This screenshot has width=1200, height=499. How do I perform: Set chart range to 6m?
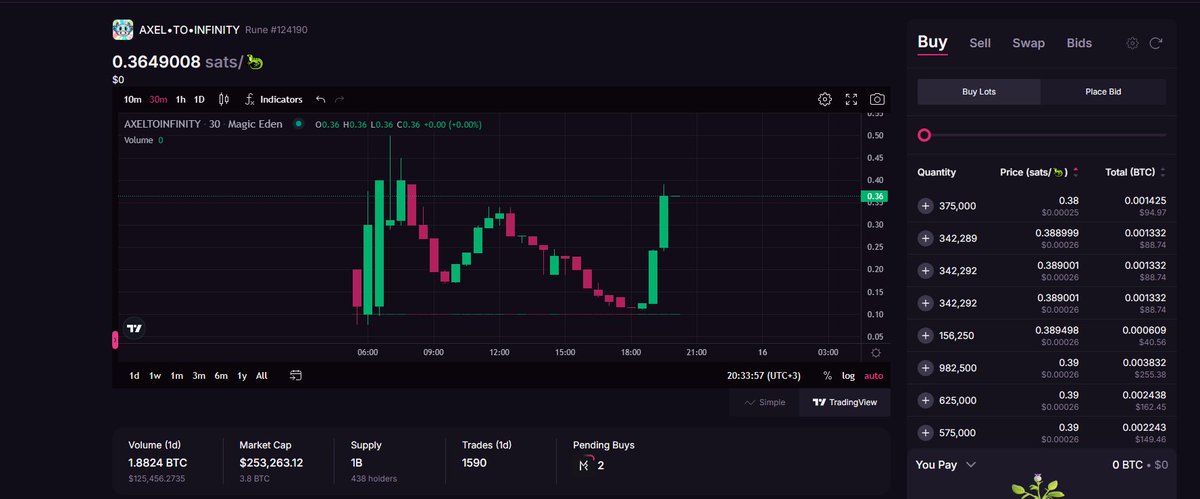click(221, 376)
